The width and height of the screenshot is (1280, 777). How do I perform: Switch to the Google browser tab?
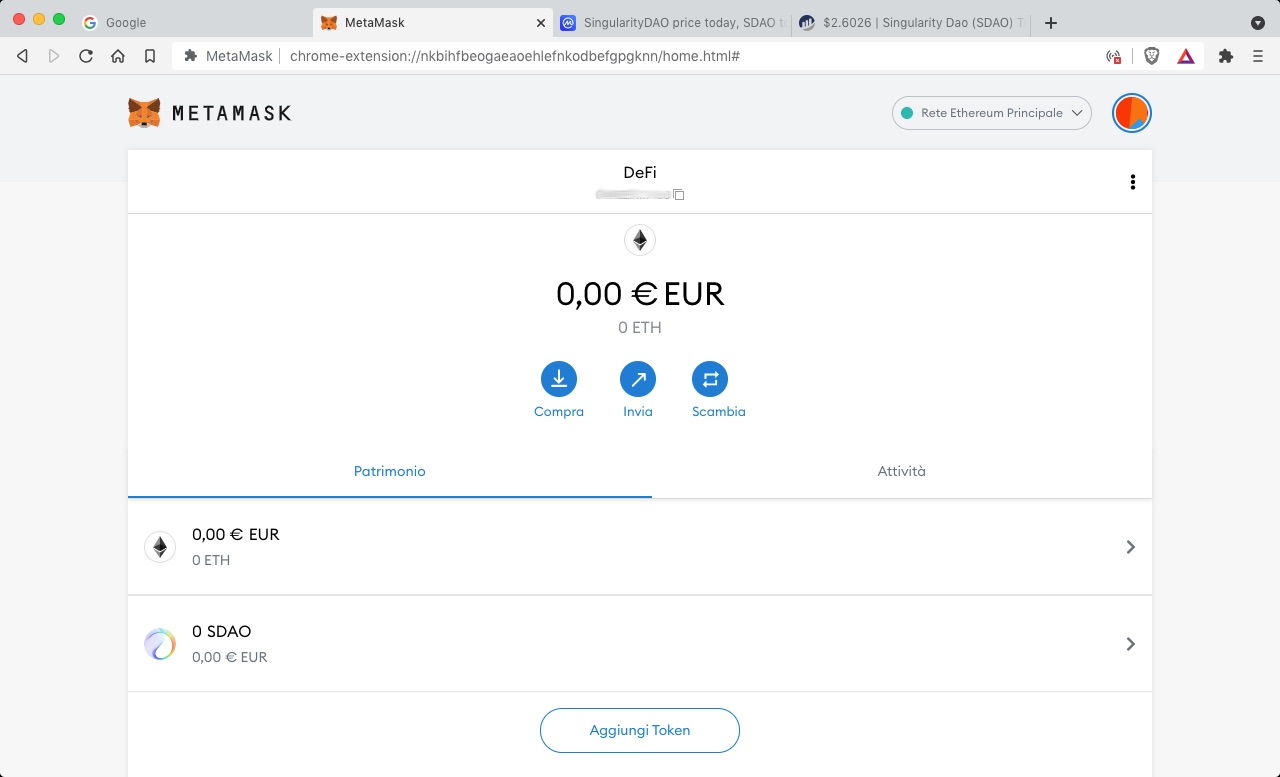coord(190,22)
